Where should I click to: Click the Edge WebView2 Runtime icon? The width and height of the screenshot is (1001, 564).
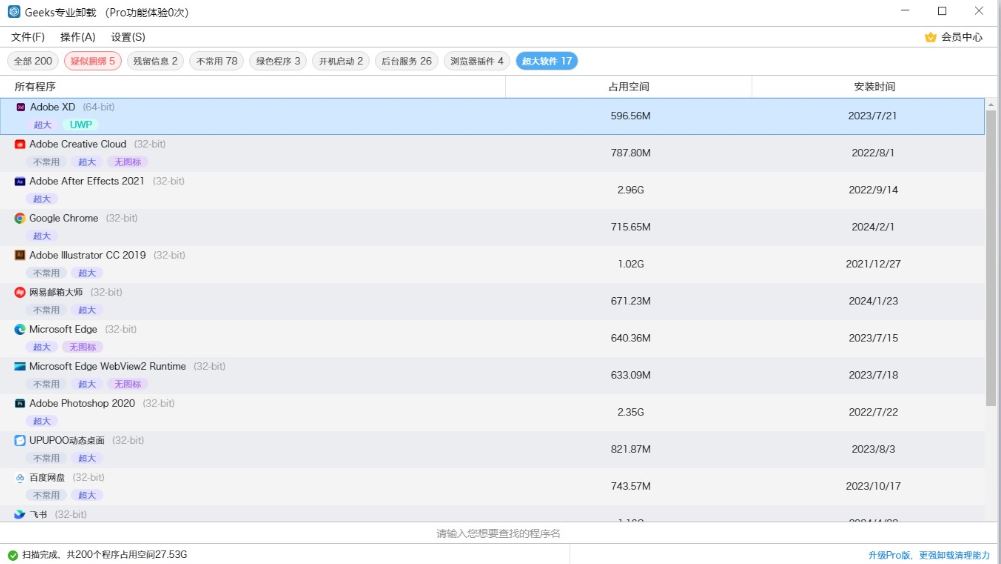20,367
